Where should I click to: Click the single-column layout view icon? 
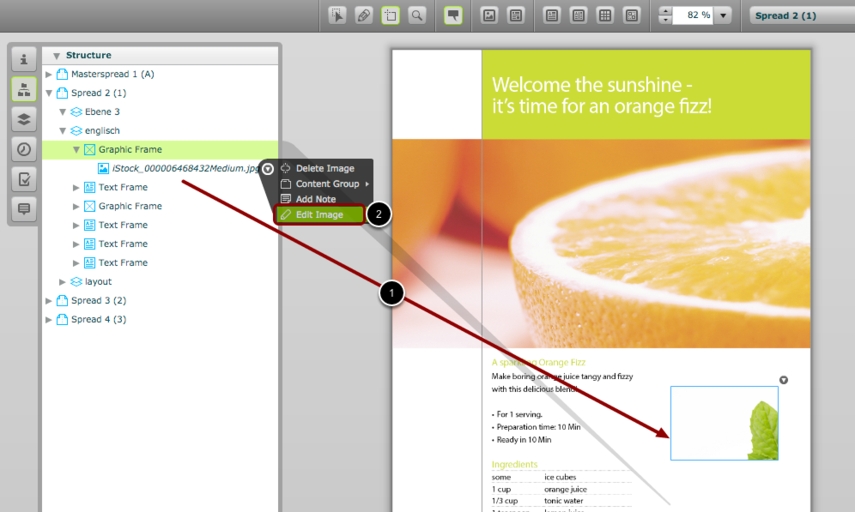[552, 15]
